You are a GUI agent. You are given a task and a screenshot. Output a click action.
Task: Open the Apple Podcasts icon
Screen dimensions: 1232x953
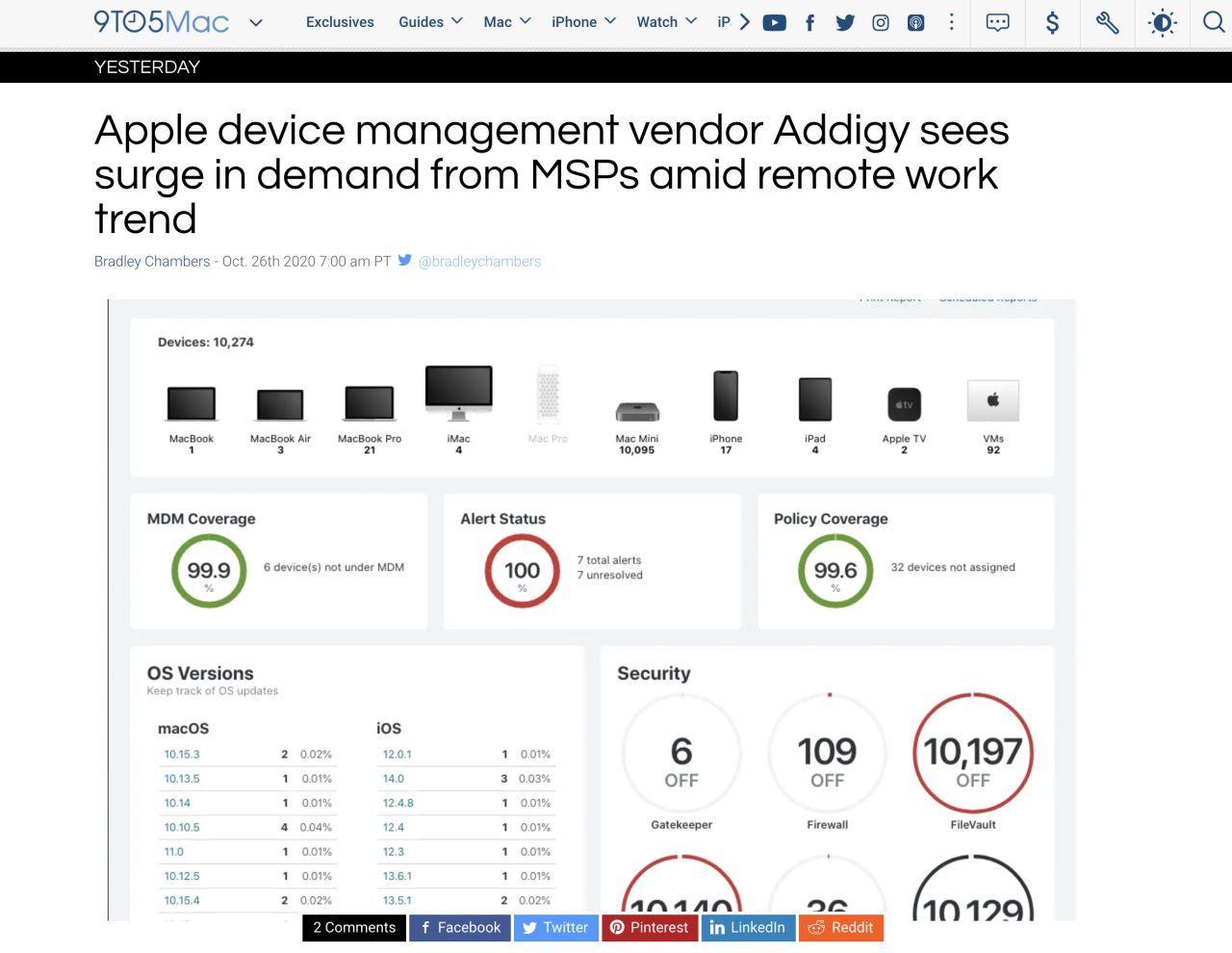coord(915,22)
